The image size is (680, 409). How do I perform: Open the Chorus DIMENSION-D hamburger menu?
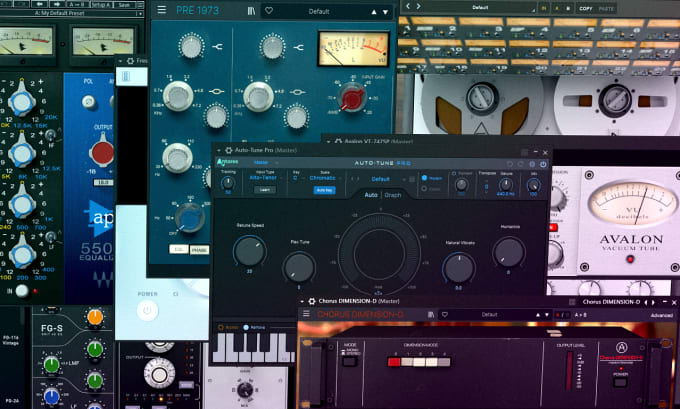point(306,314)
